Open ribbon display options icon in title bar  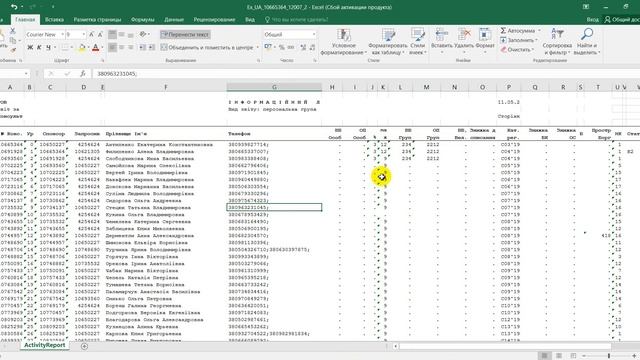586,7
